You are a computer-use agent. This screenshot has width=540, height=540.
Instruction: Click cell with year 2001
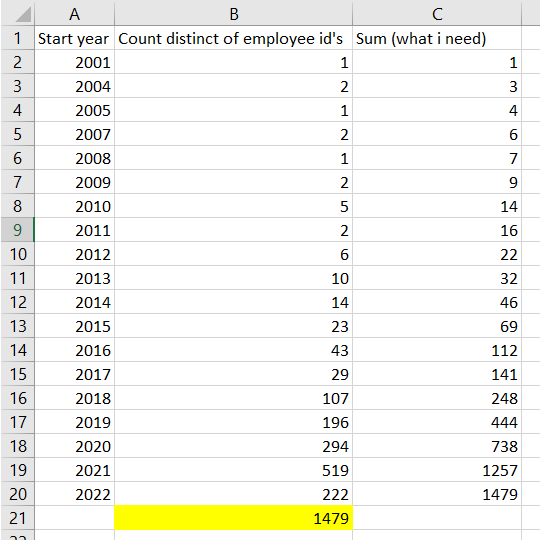[74, 62]
